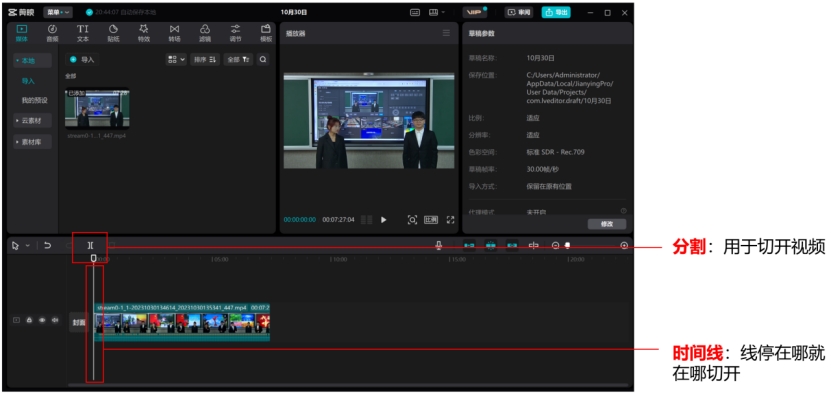831x395 pixels.
Task: Select the stream0-1_1 video clip on timeline
Action: tap(182, 322)
